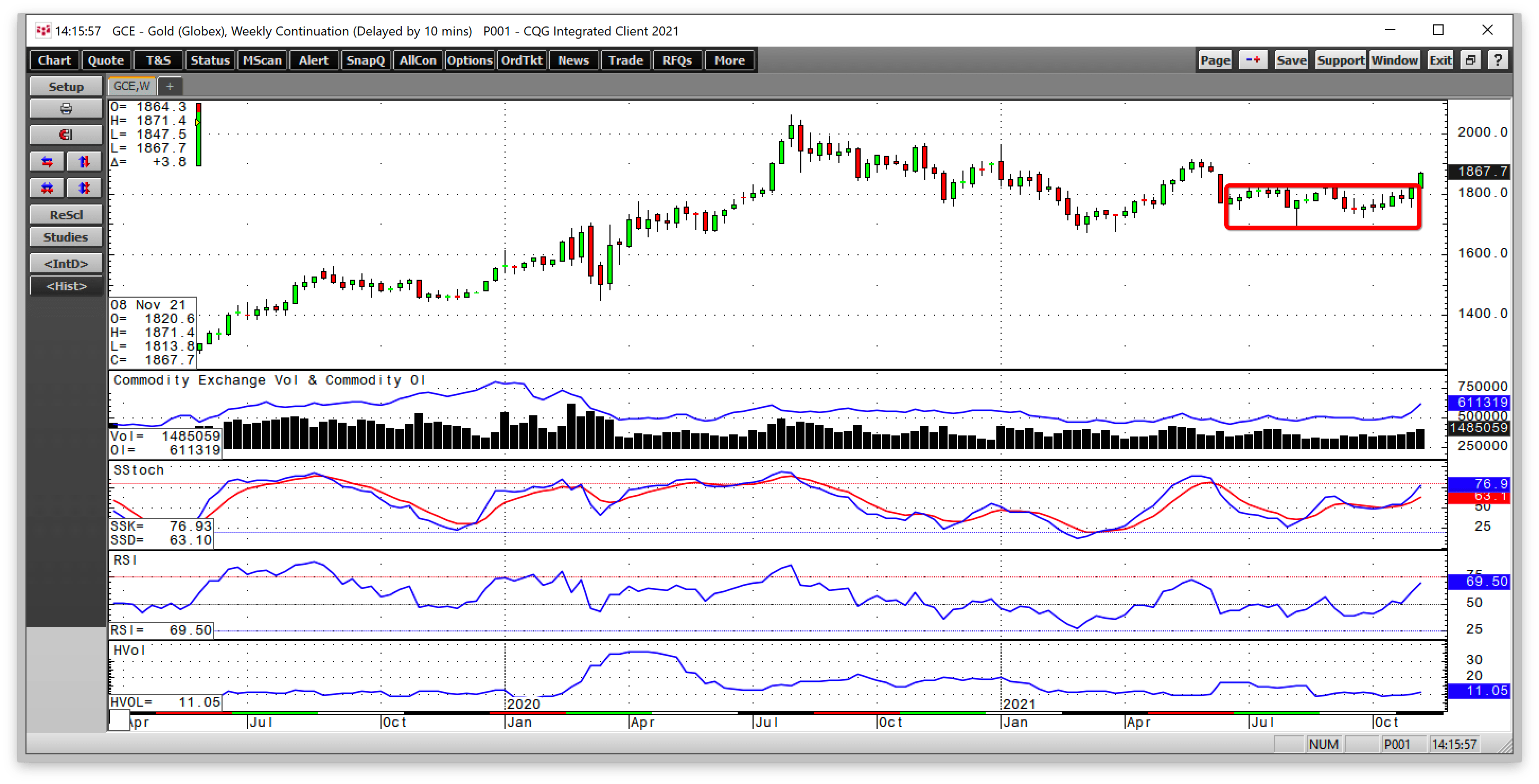Click the RFQs toolbar button
The height and width of the screenshot is (784, 1539).
(x=677, y=60)
